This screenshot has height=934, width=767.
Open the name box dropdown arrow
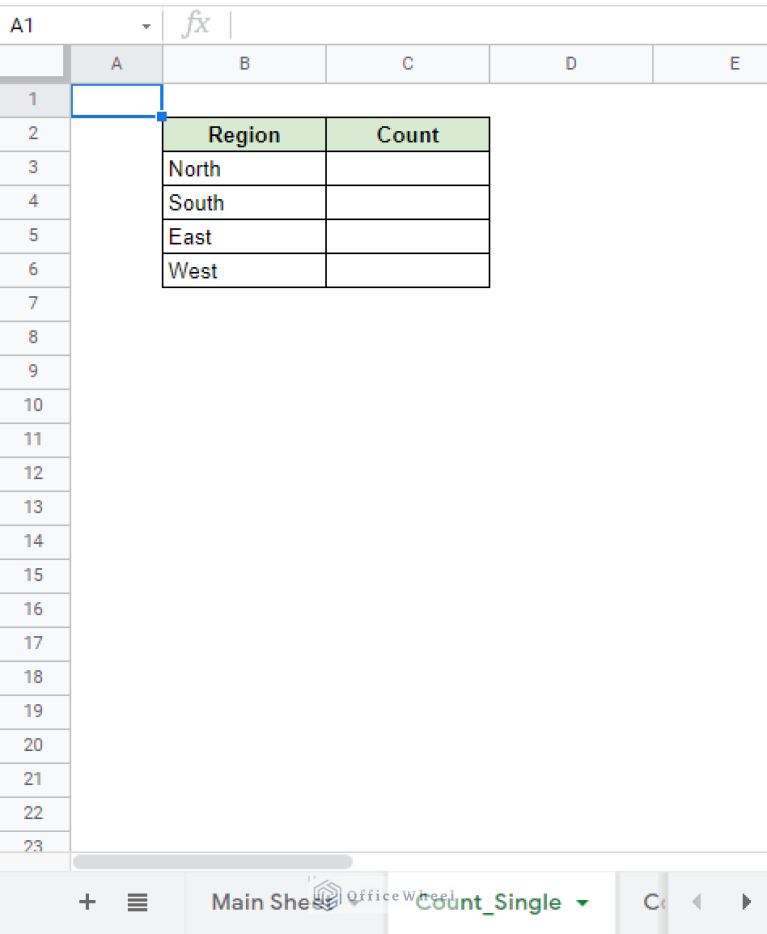pos(145,25)
